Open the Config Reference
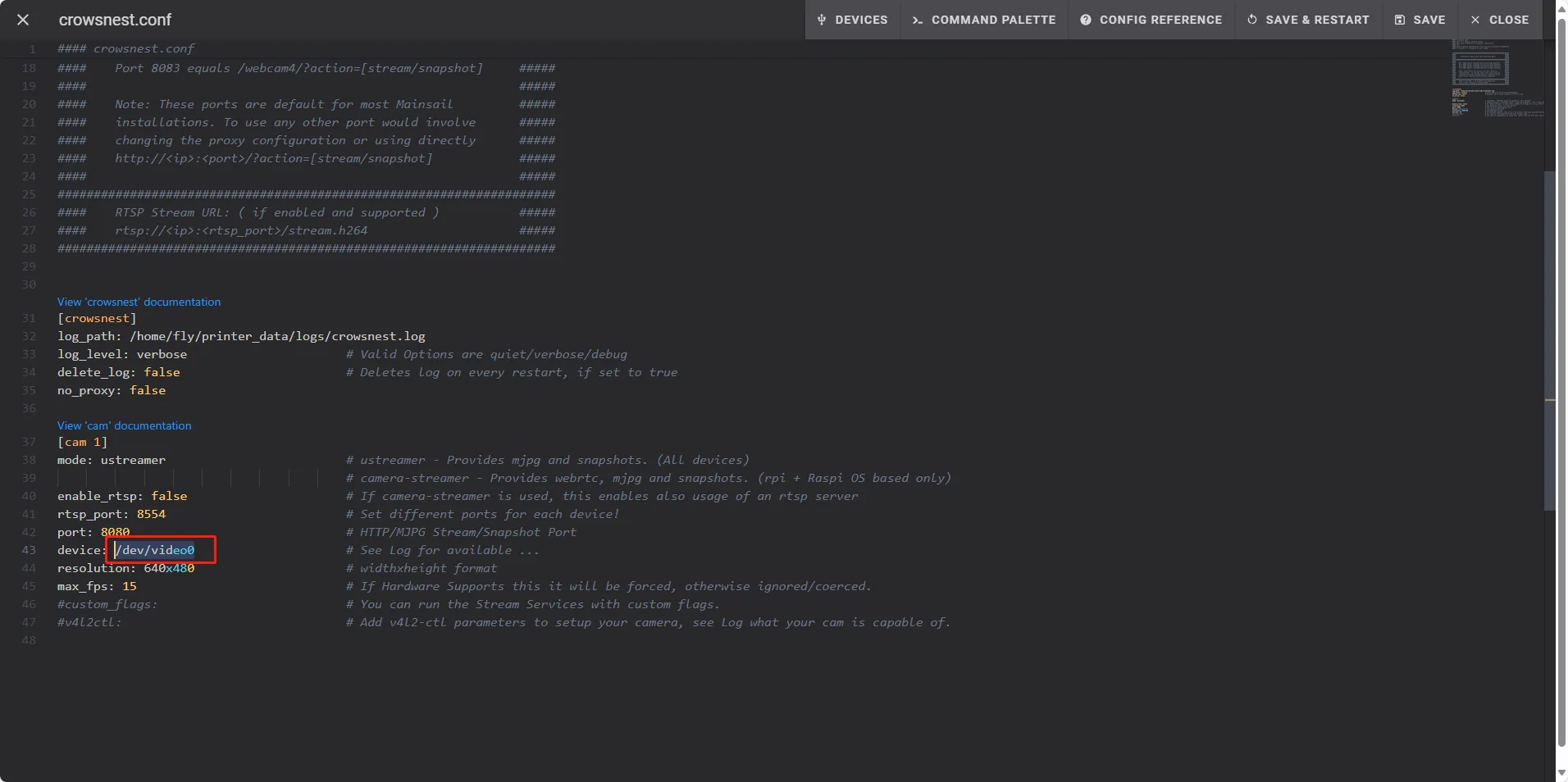The width and height of the screenshot is (1568, 782). [1151, 20]
